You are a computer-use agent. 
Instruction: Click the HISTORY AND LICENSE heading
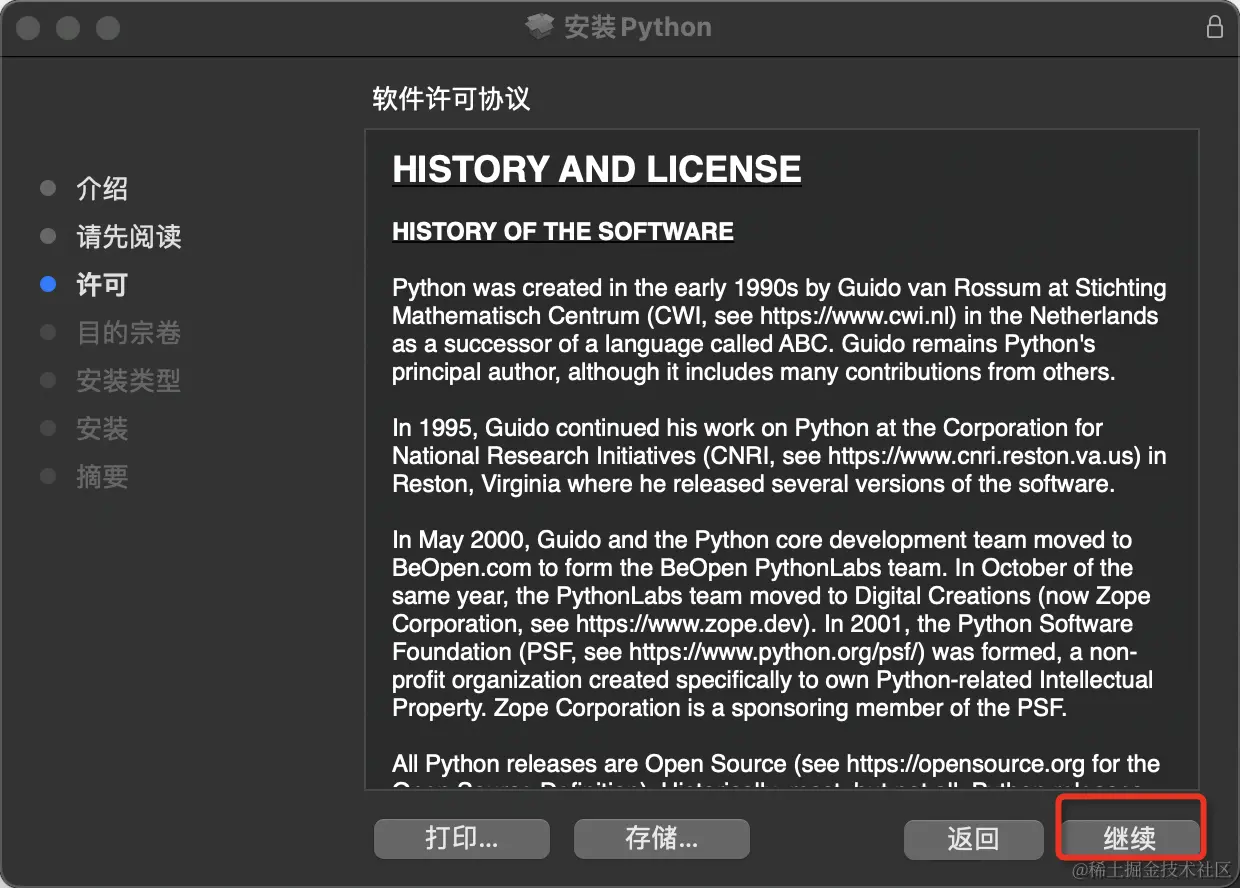pos(597,169)
